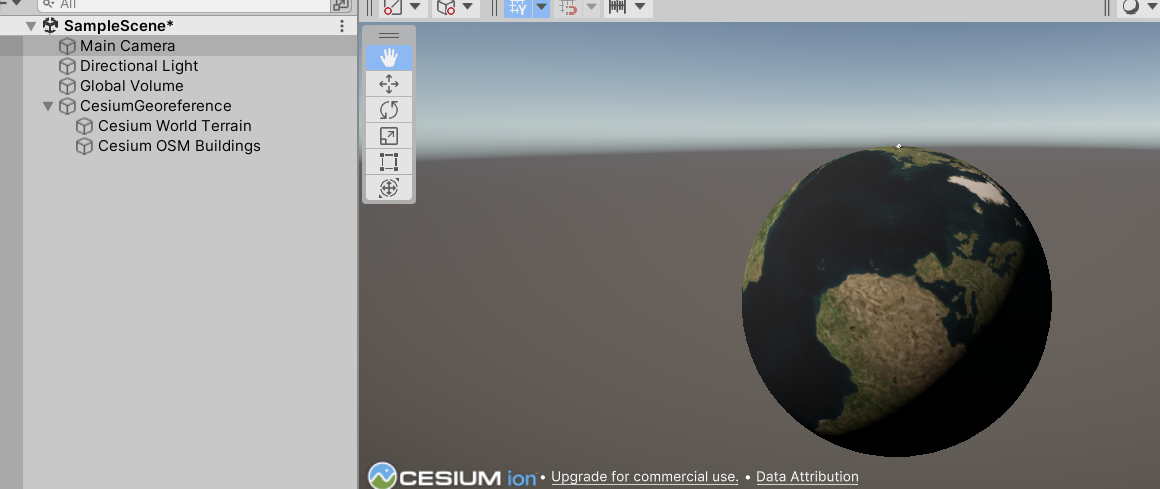Toggle grid visibility on Y axis
This screenshot has height=489, width=1160.
click(x=518, y=7)
